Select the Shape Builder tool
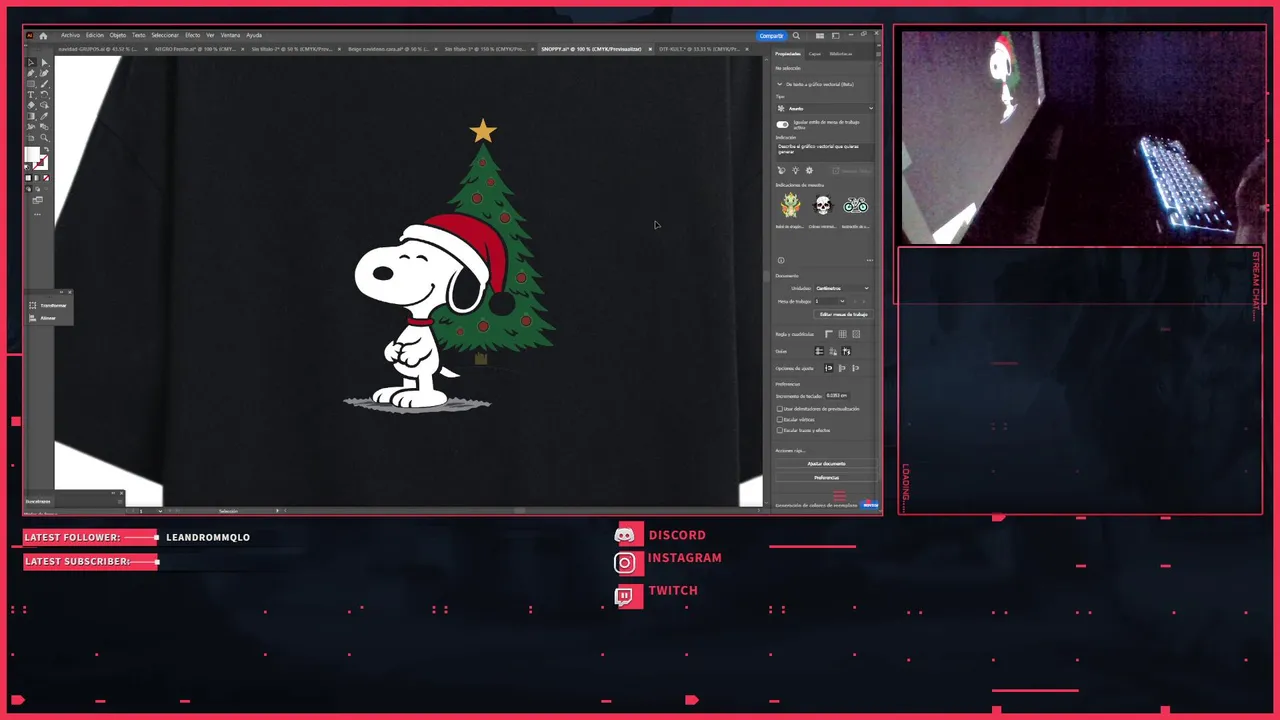This screenshot has height=720, width=1280. [45, 105]
